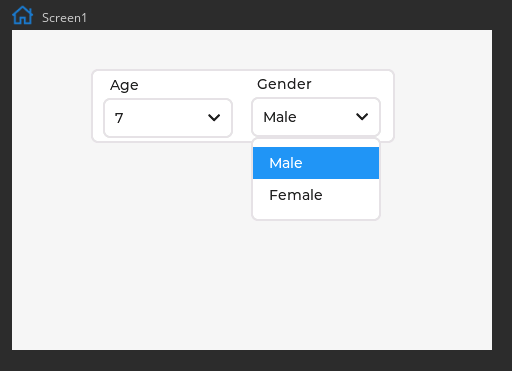Click the Gender field label
The image size is (512, 371).
pos(284,84)
